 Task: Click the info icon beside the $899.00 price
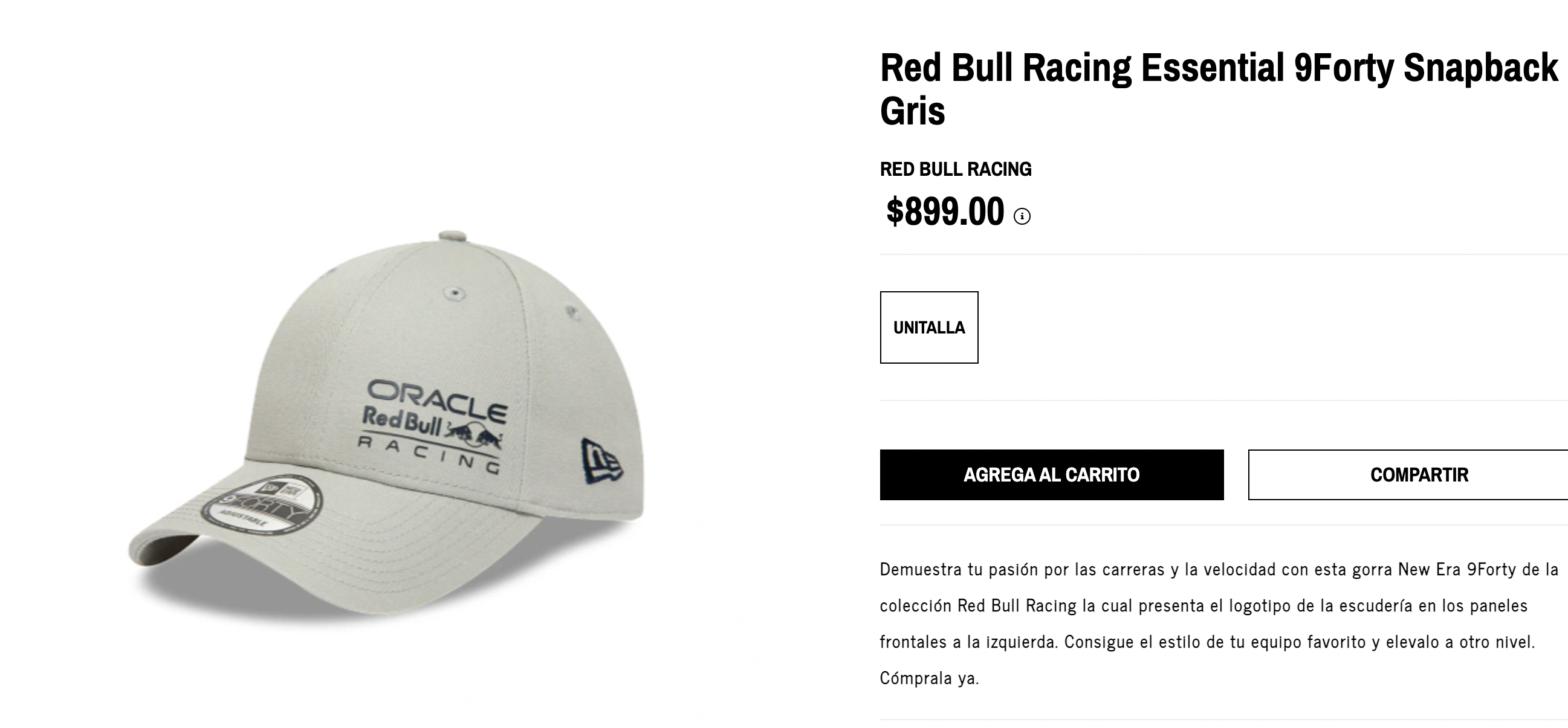tap(1022, 216)
